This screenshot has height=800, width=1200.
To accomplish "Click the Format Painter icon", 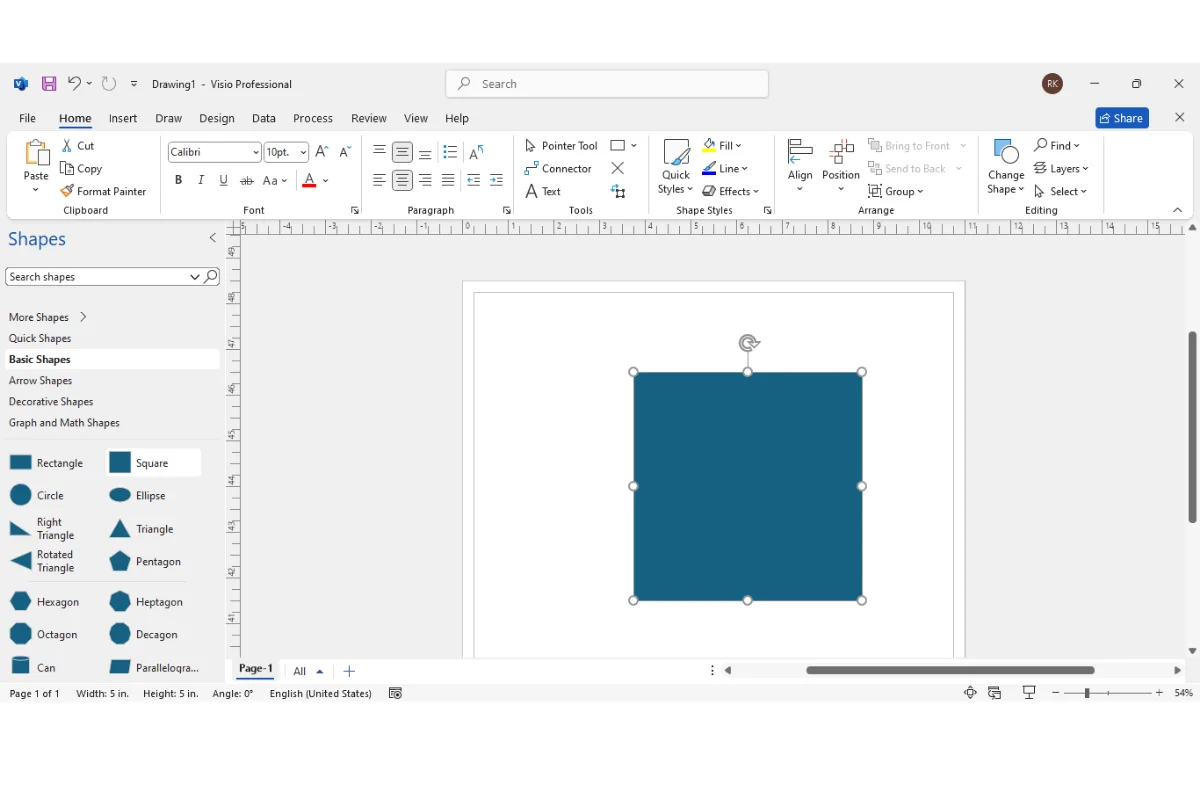I will (67, 191).
